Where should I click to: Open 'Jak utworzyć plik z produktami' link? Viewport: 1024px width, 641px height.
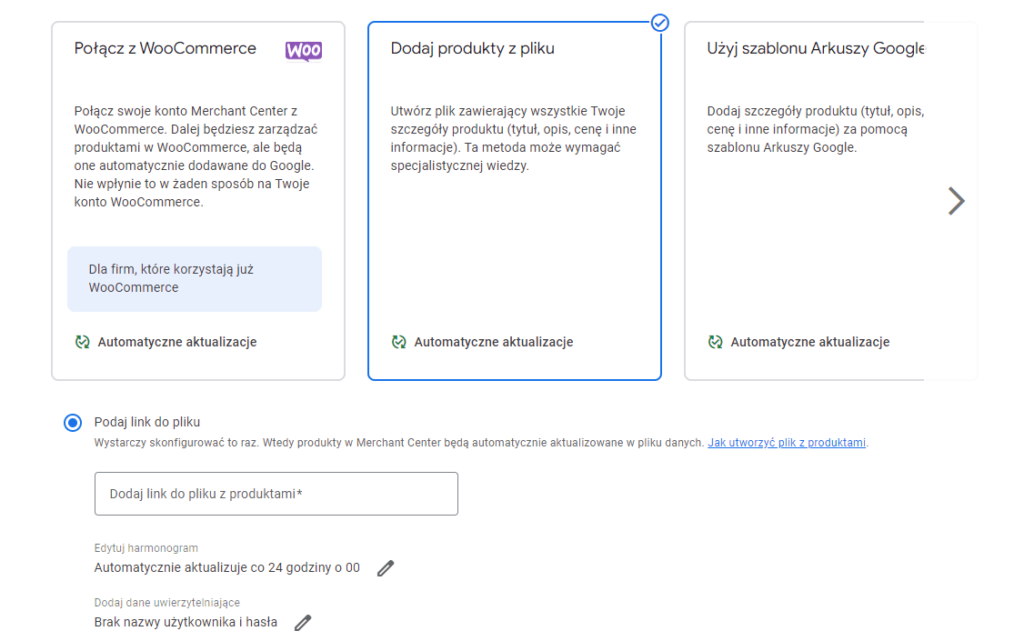(x=787, y=443)
